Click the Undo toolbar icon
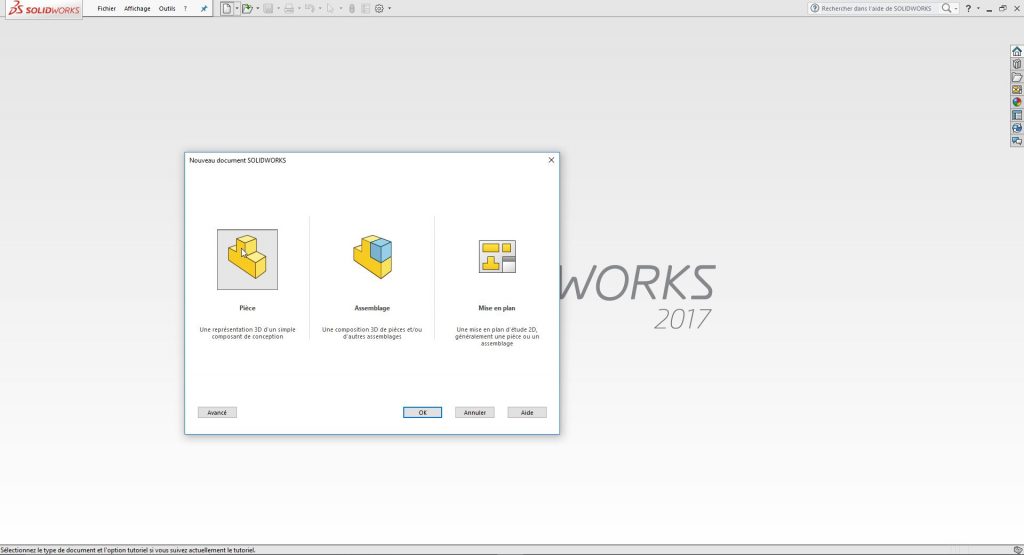Image resolution: width=1024 pixels, height=555 pixels. [310, 8]
